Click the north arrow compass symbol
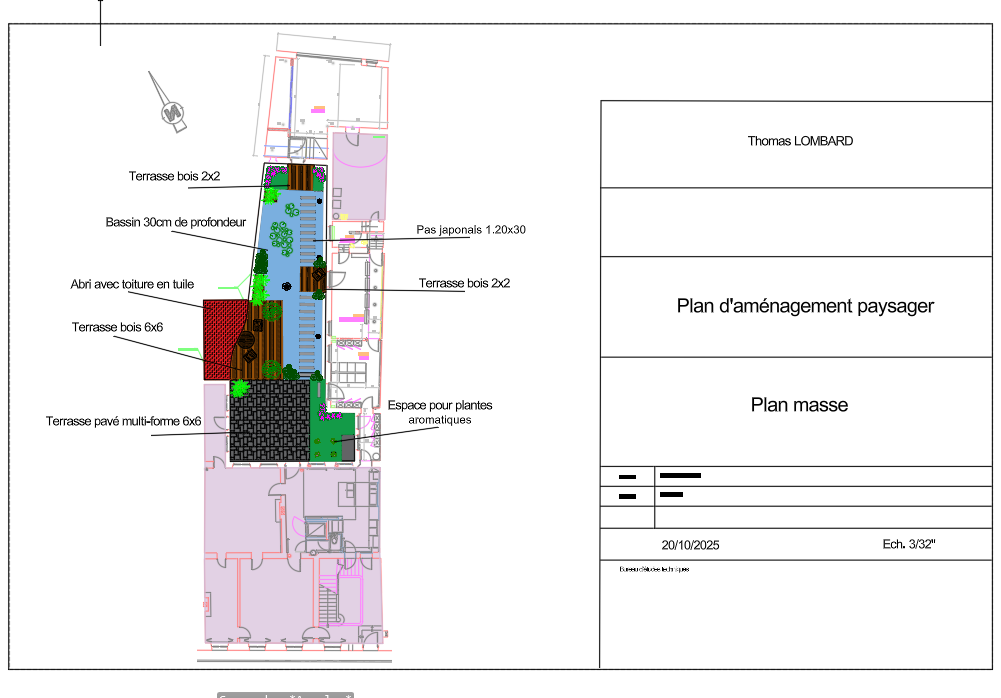 (169, 103)
